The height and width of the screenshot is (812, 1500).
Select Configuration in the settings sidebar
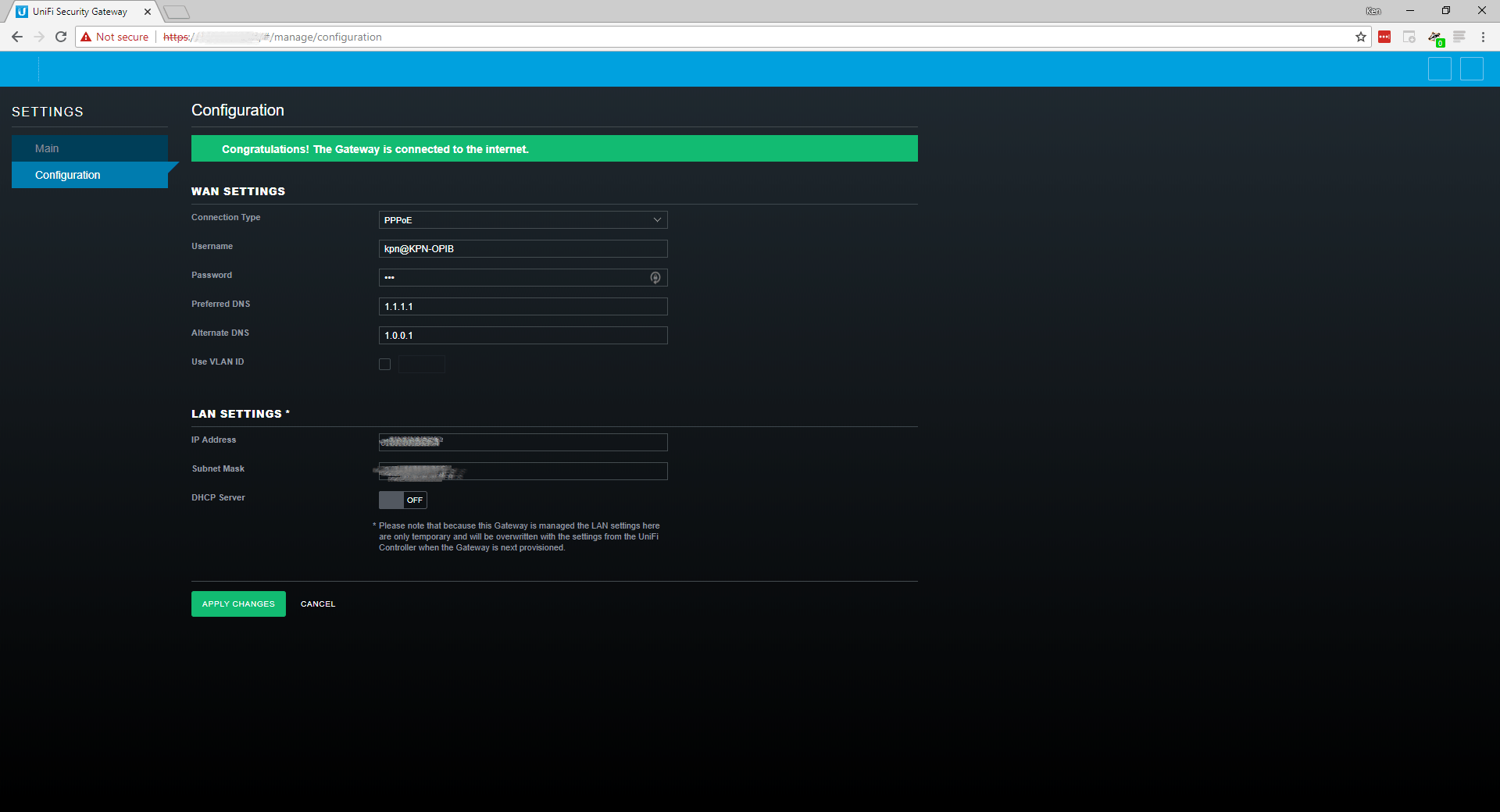[x=90, y=175]
